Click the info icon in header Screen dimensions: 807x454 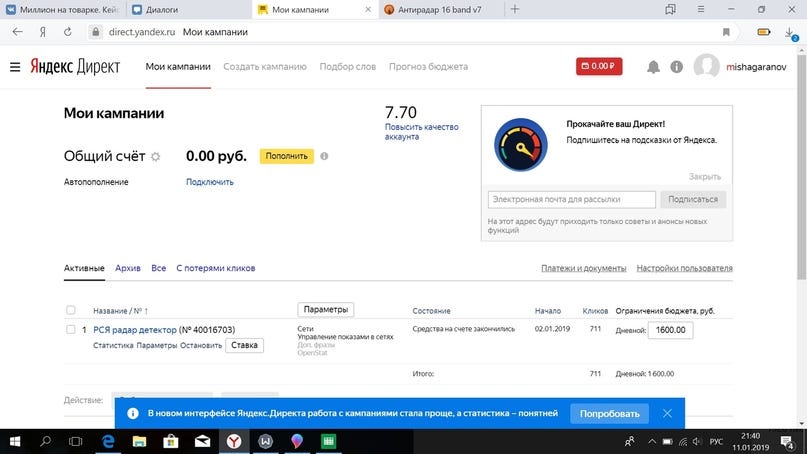[676, 67]
